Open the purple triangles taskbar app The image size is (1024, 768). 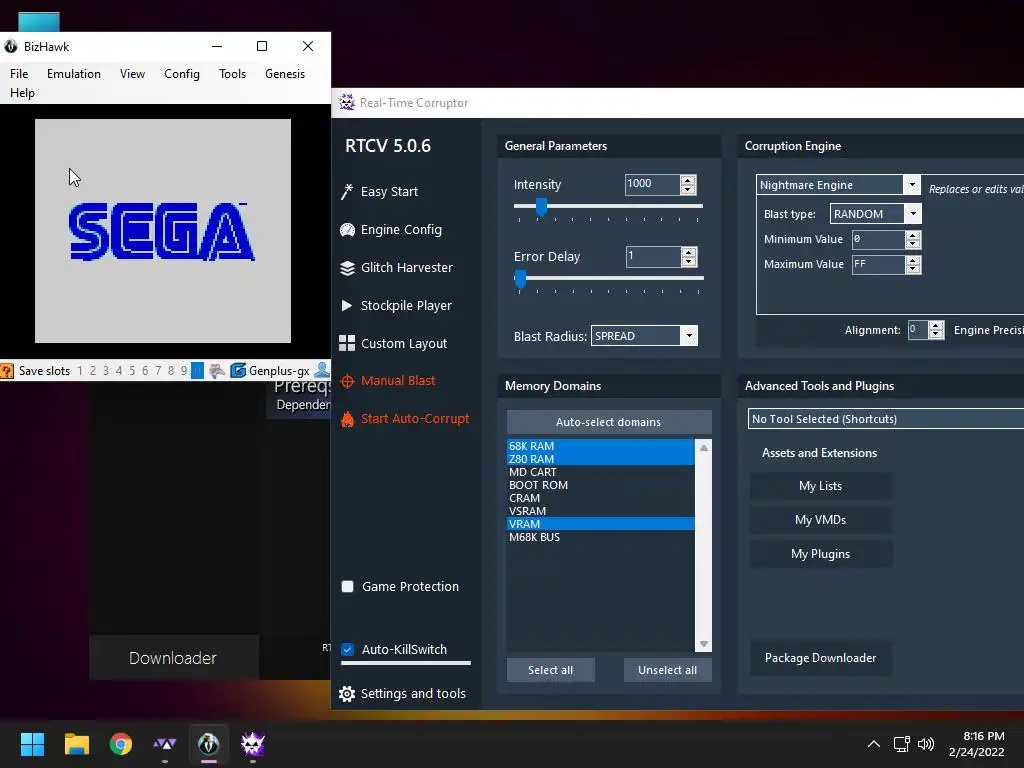point(165,744)
